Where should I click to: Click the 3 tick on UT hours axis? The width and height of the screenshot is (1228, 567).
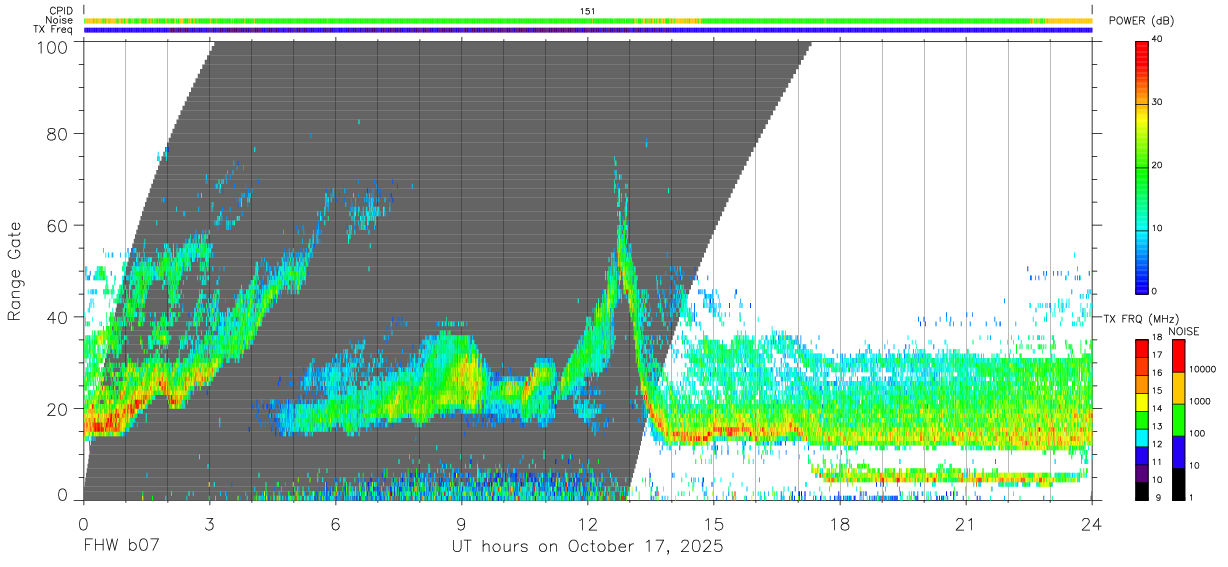pos(209,524)
